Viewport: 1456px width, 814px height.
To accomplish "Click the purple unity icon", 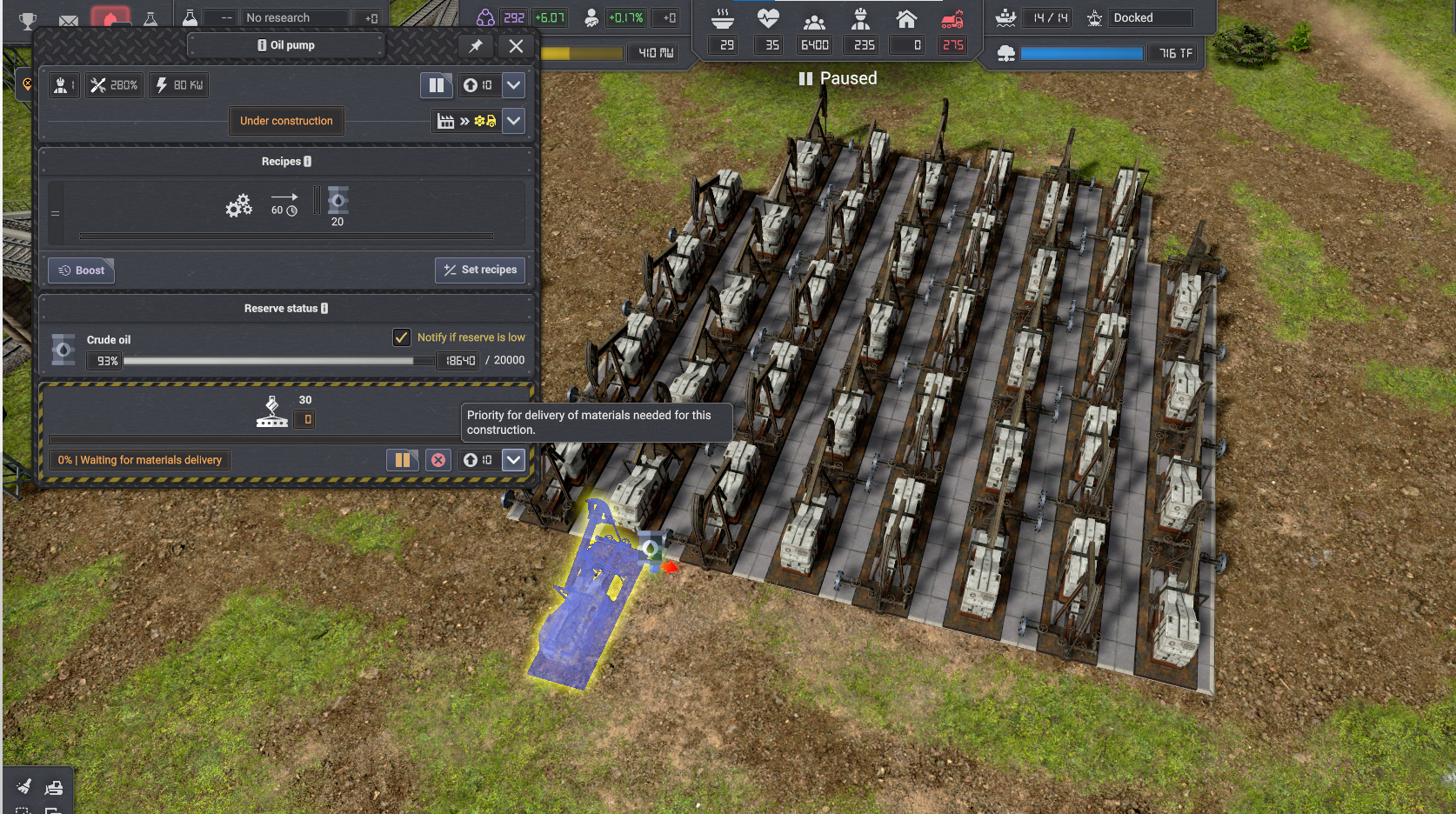I will (x=485, y=17).
